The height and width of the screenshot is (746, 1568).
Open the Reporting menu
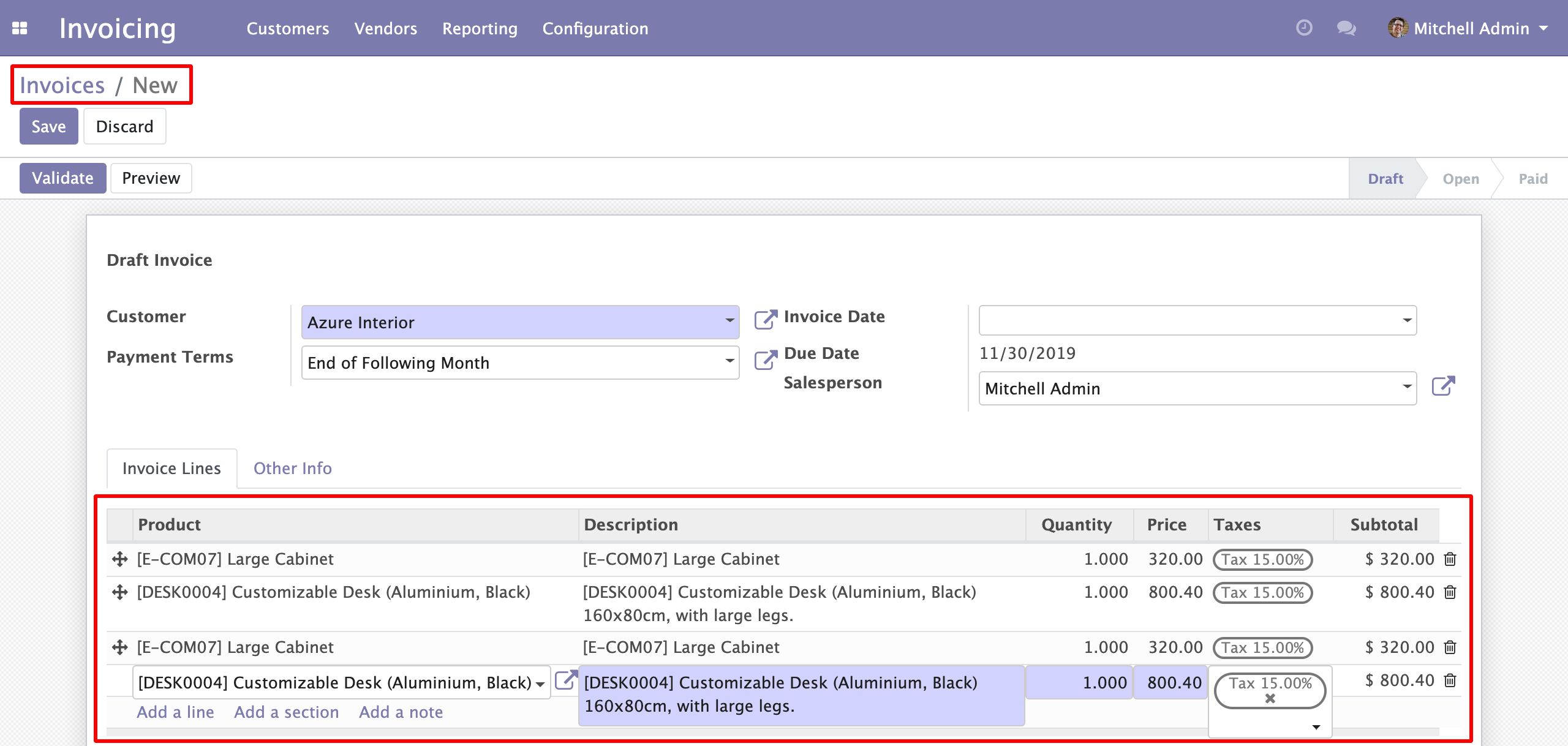click(480, 28)
